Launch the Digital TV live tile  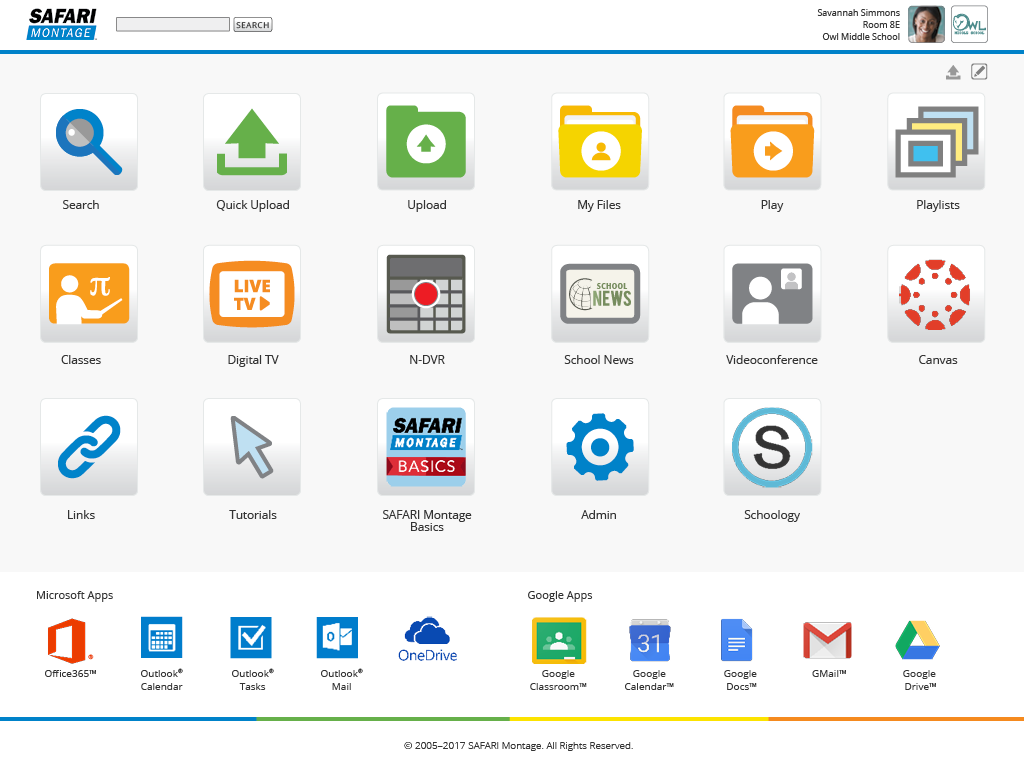click(252, 294)
